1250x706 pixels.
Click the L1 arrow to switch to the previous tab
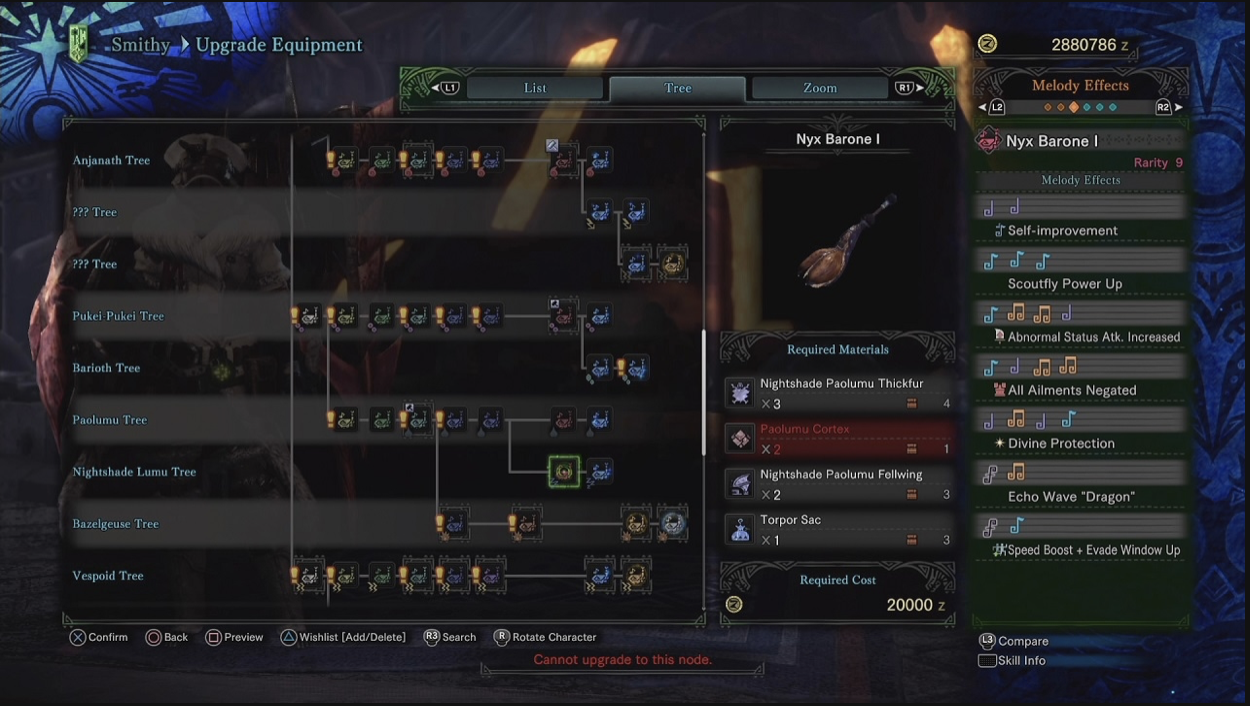point(446,88)
